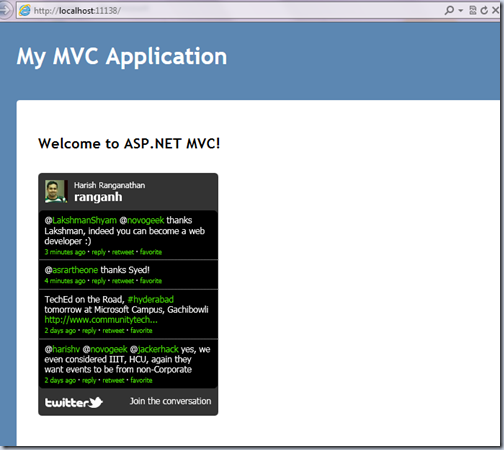Image resolution: width=504 pixels, height=450 pixels.
Task: Click Harish Ranganathan's profile picture
Action: click(56, 191)
